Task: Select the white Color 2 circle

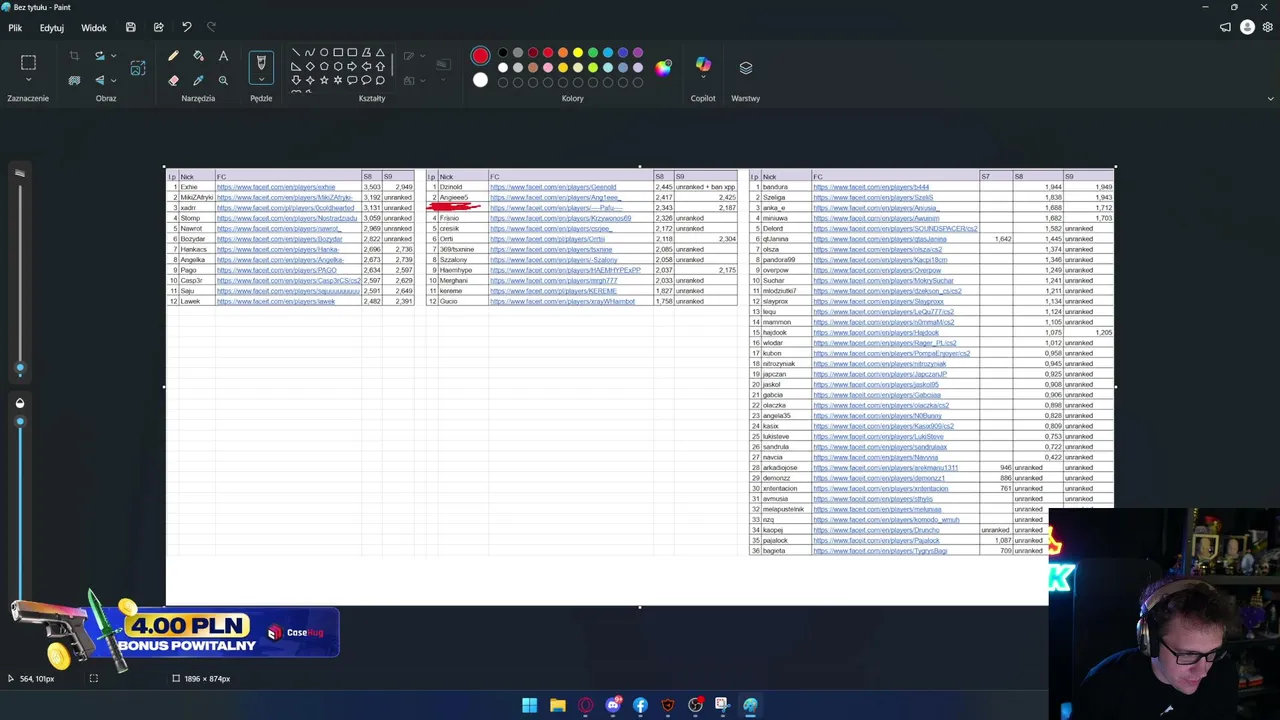Action: [x=480, y=80]
